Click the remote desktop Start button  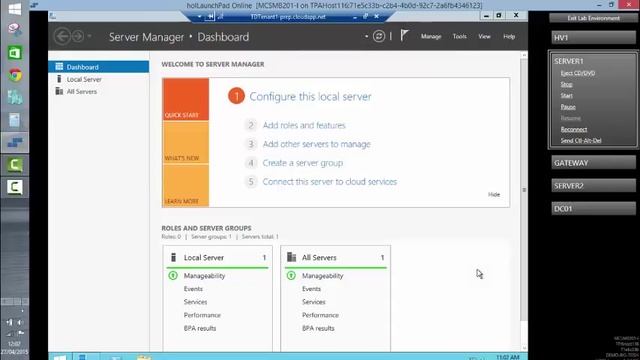[x=60, y=357]
